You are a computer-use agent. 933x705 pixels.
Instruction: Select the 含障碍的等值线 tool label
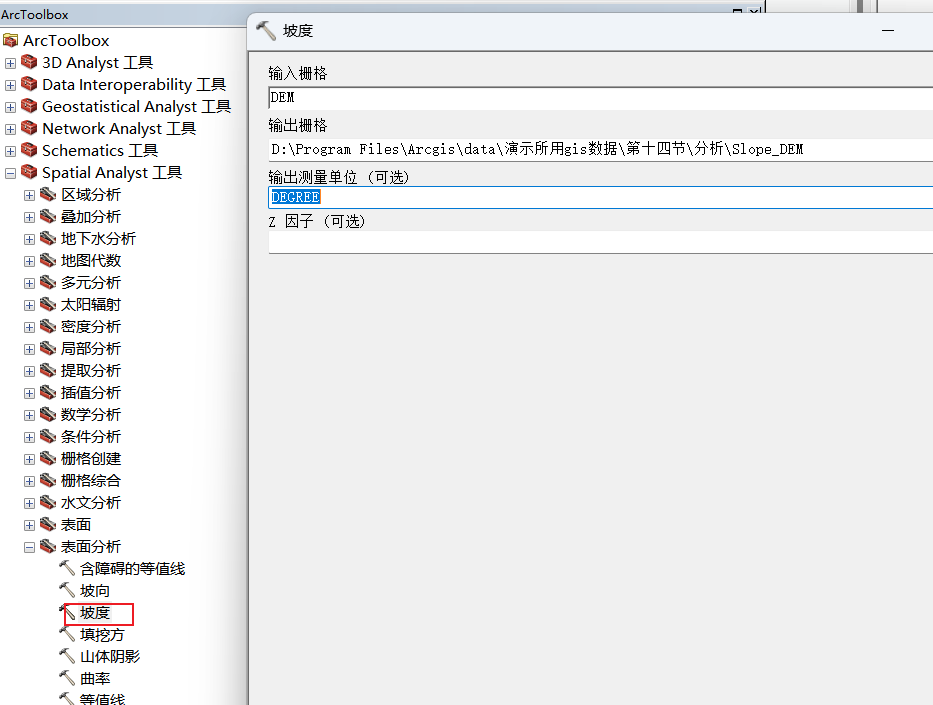133,569
